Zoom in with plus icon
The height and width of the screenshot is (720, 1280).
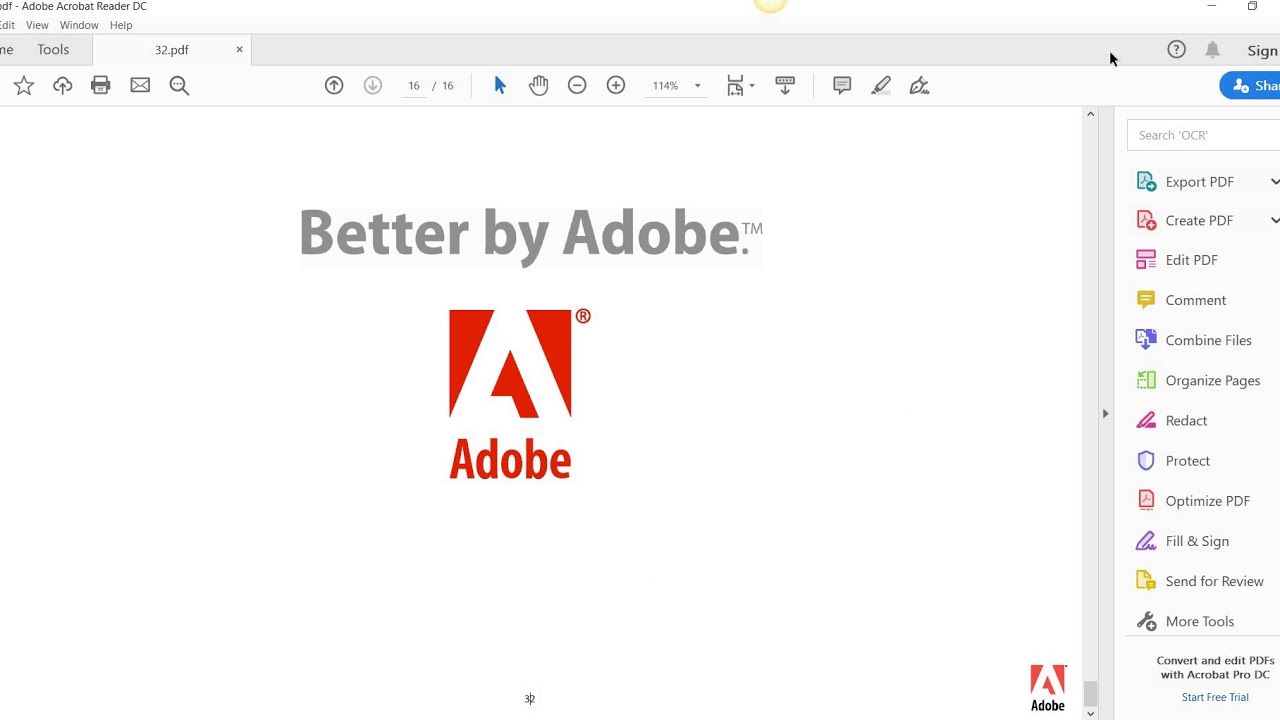(616, 86)
